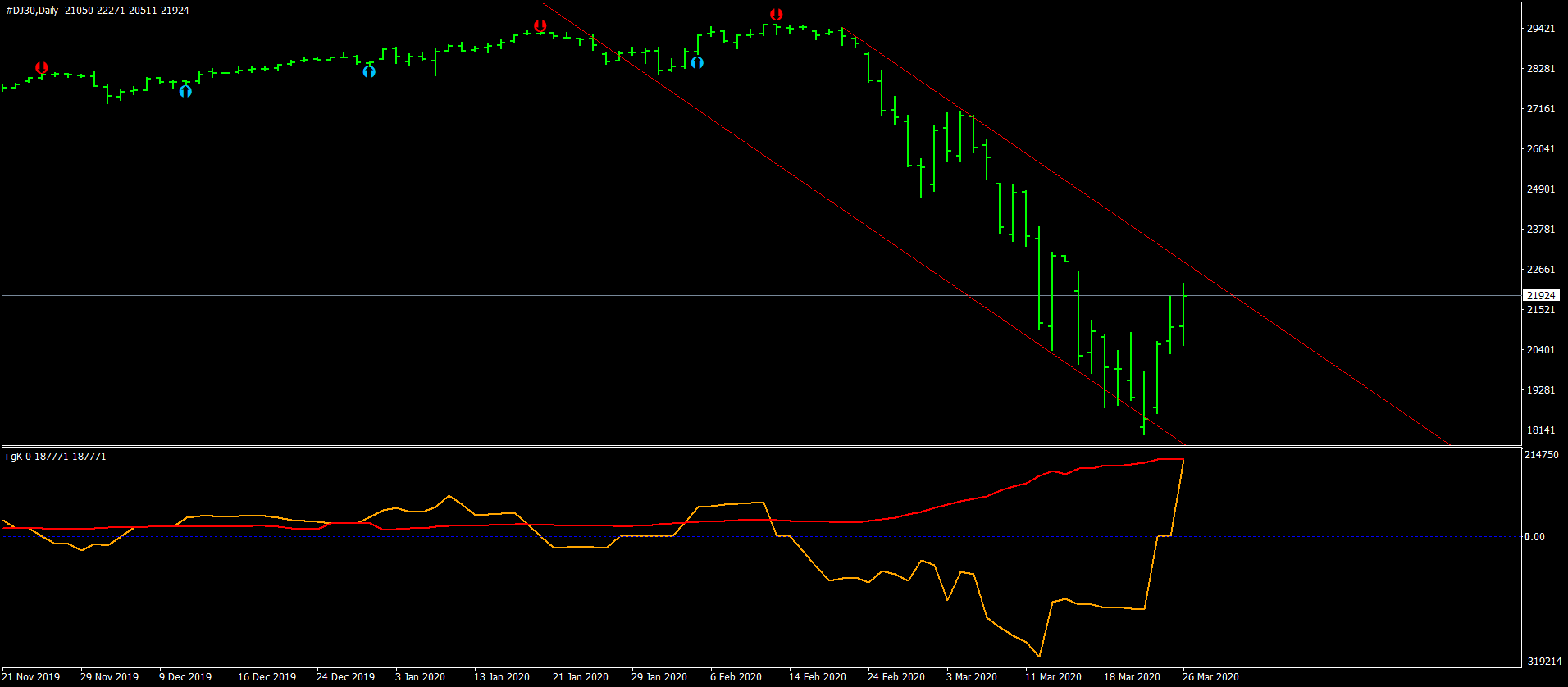
Task: Click the 29 Nov 2019 date label
Action: pos(109,677)
